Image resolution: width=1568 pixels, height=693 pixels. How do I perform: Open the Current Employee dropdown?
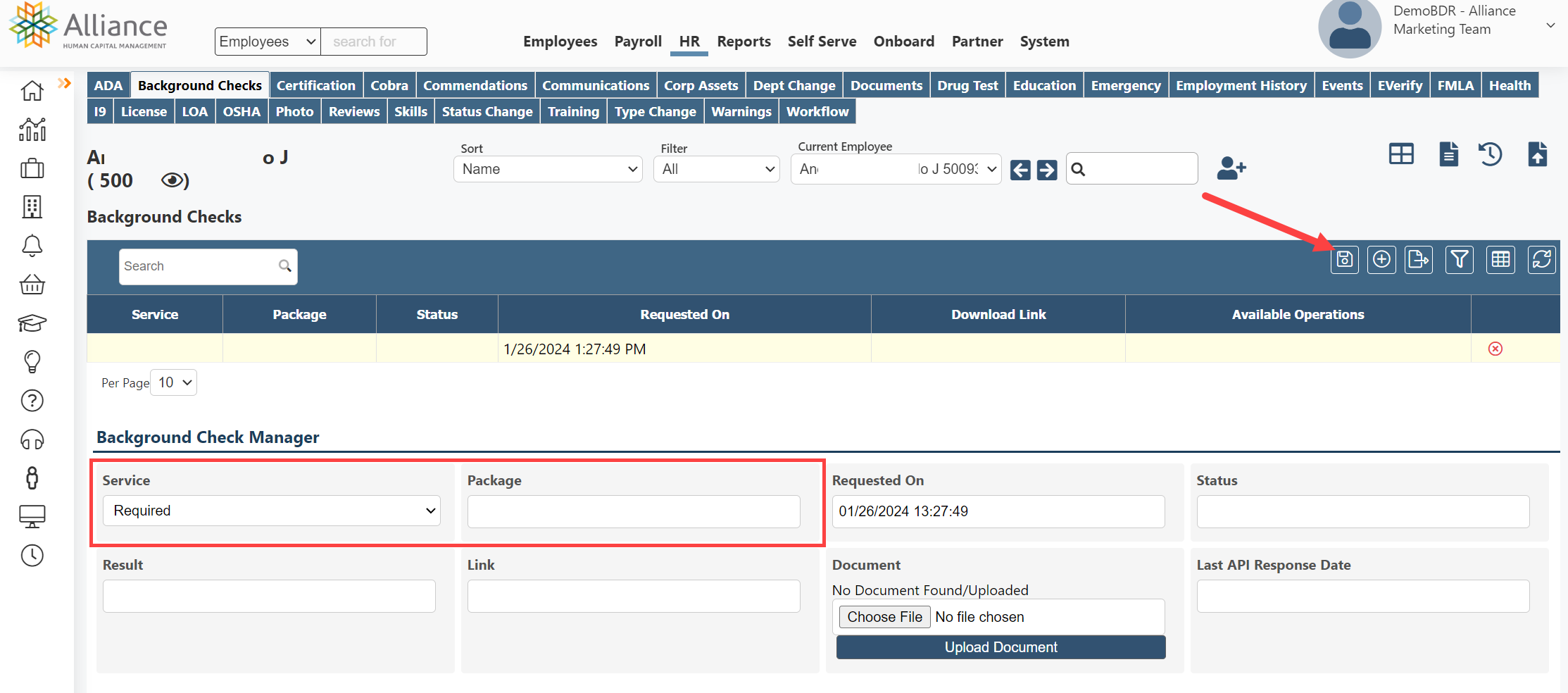click(896, 169)
